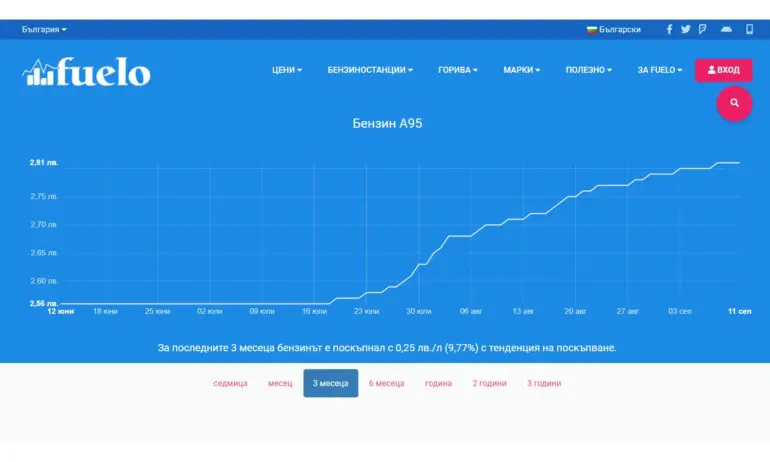Expand the България country dropdown
Viewport: 770px width, 462px height.
click(44, 30)
